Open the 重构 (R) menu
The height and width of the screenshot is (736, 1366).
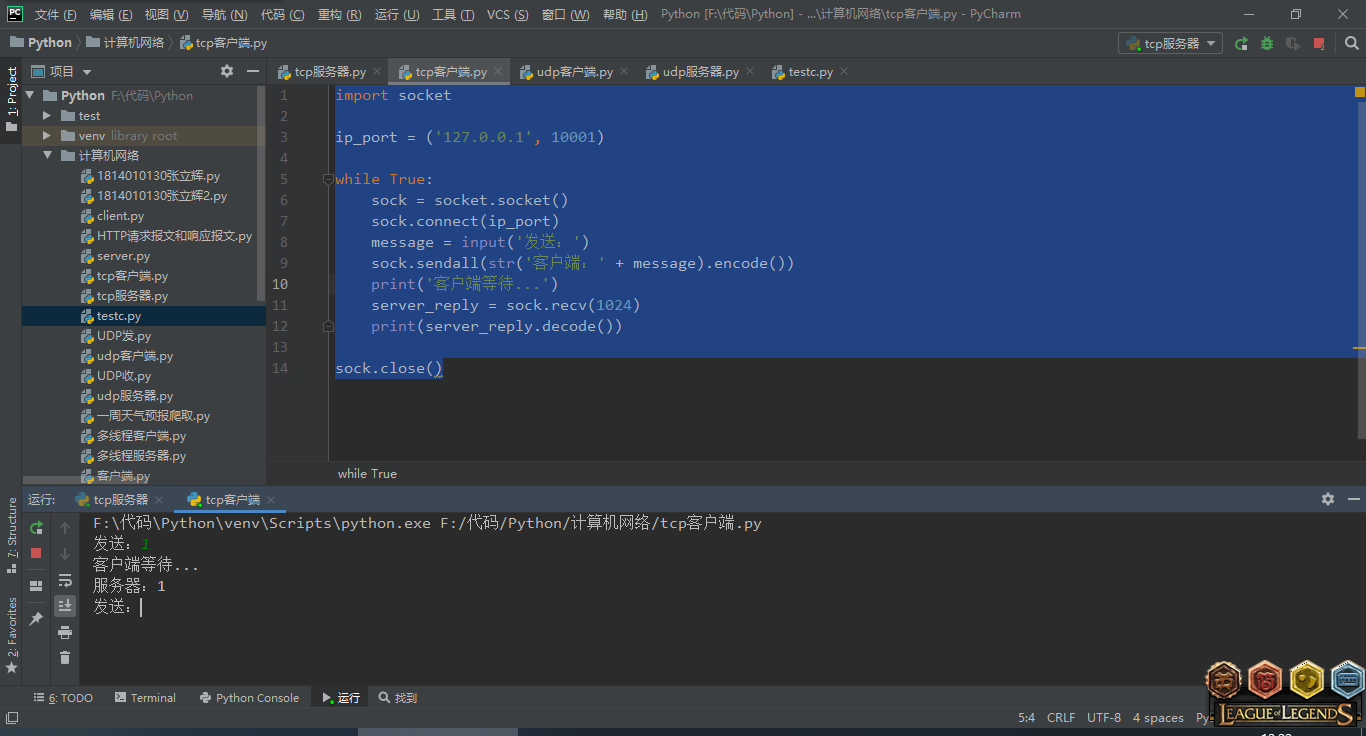click(x=340, y=15)
